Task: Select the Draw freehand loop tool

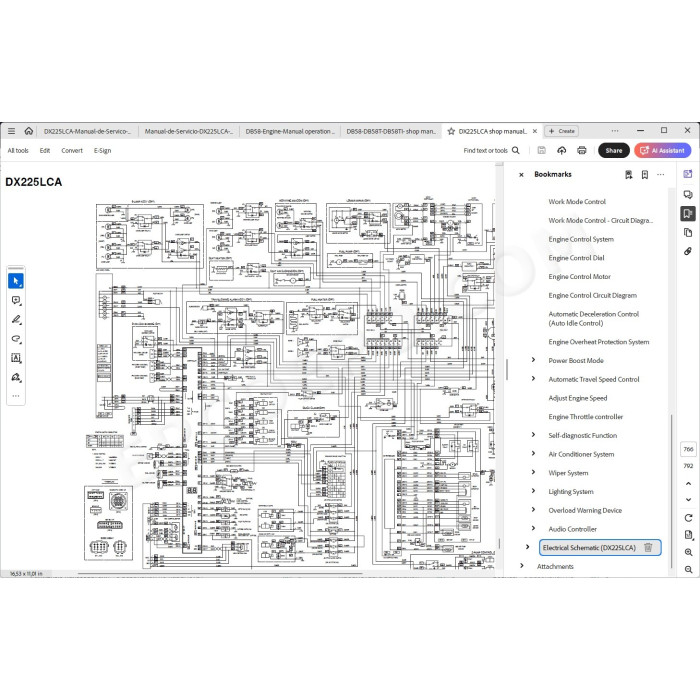Action: 16,339
